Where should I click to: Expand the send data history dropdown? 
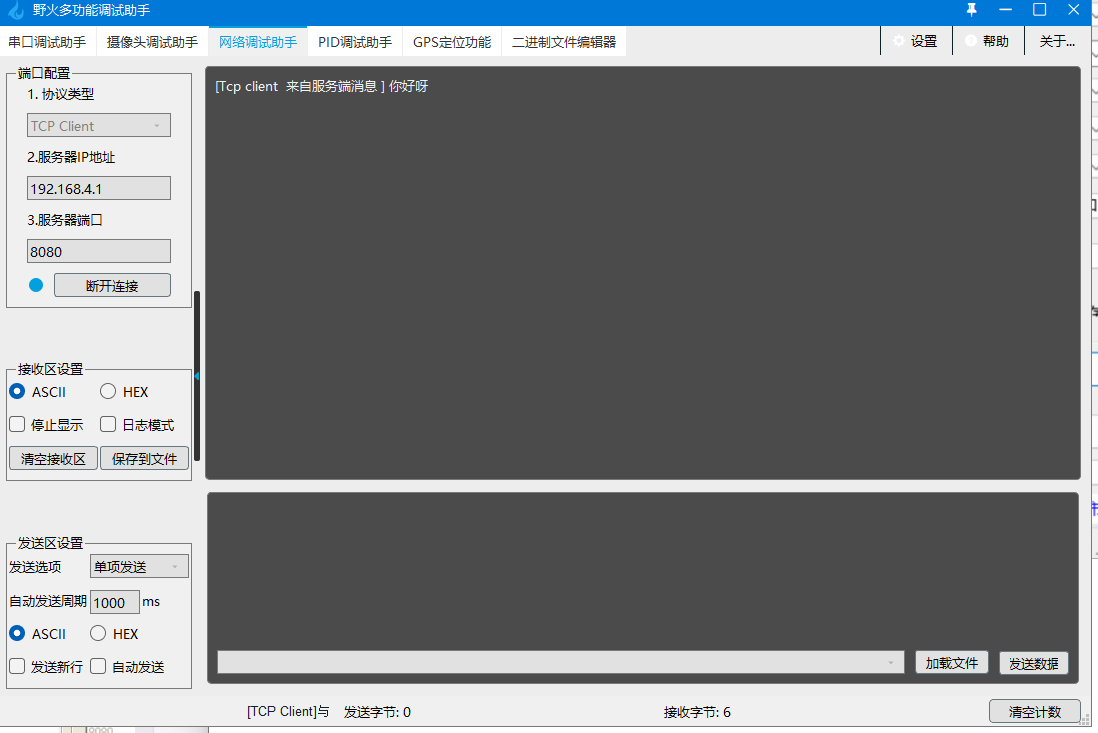click(891, 662)
